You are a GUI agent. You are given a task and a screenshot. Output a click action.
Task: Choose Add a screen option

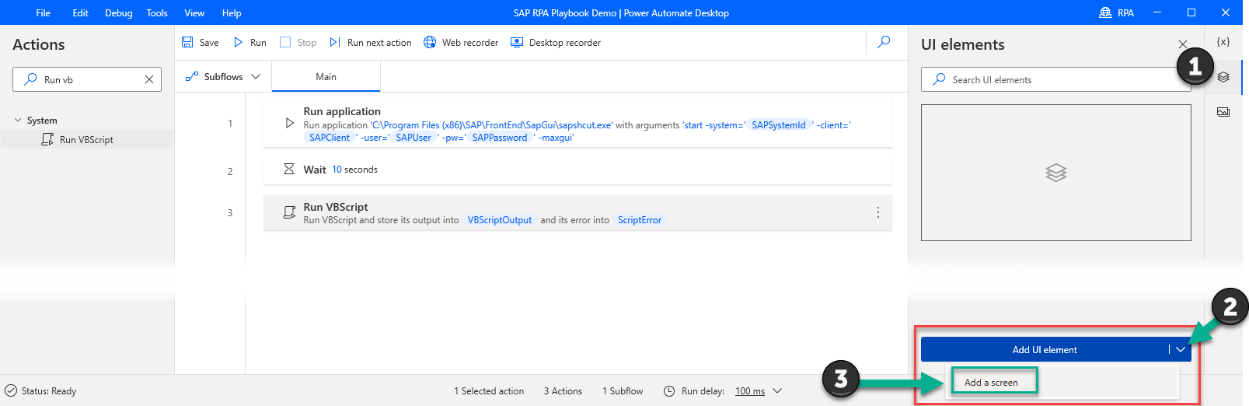tap(991, 381)
